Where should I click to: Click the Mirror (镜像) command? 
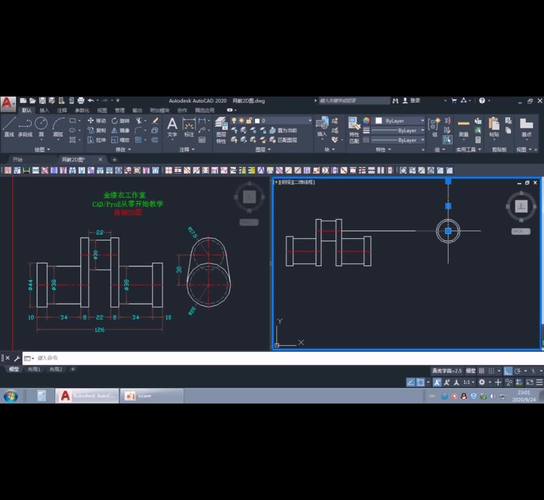(x=121, y=130)
